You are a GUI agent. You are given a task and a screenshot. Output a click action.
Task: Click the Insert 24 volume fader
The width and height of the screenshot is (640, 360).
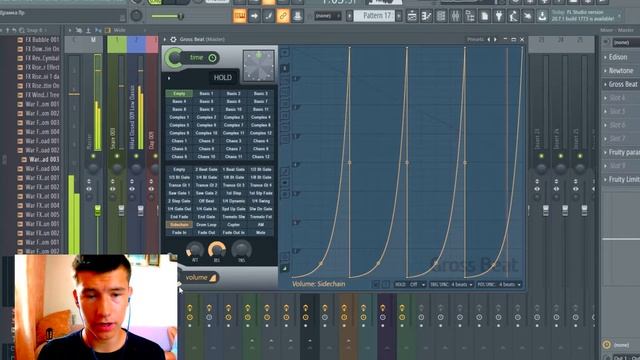point(565,211)
